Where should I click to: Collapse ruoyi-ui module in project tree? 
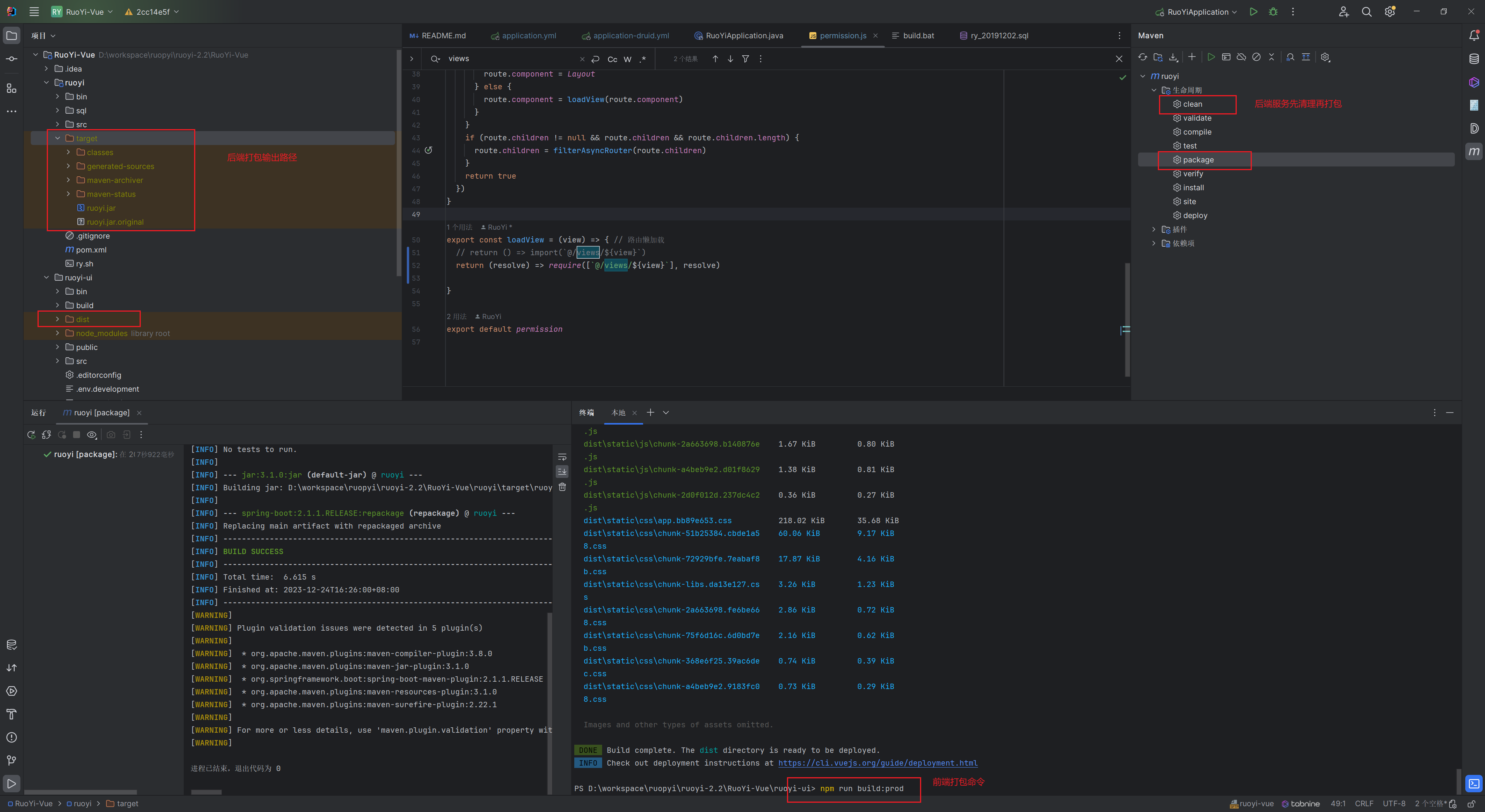pyautogui.click(x=47, y=278)
